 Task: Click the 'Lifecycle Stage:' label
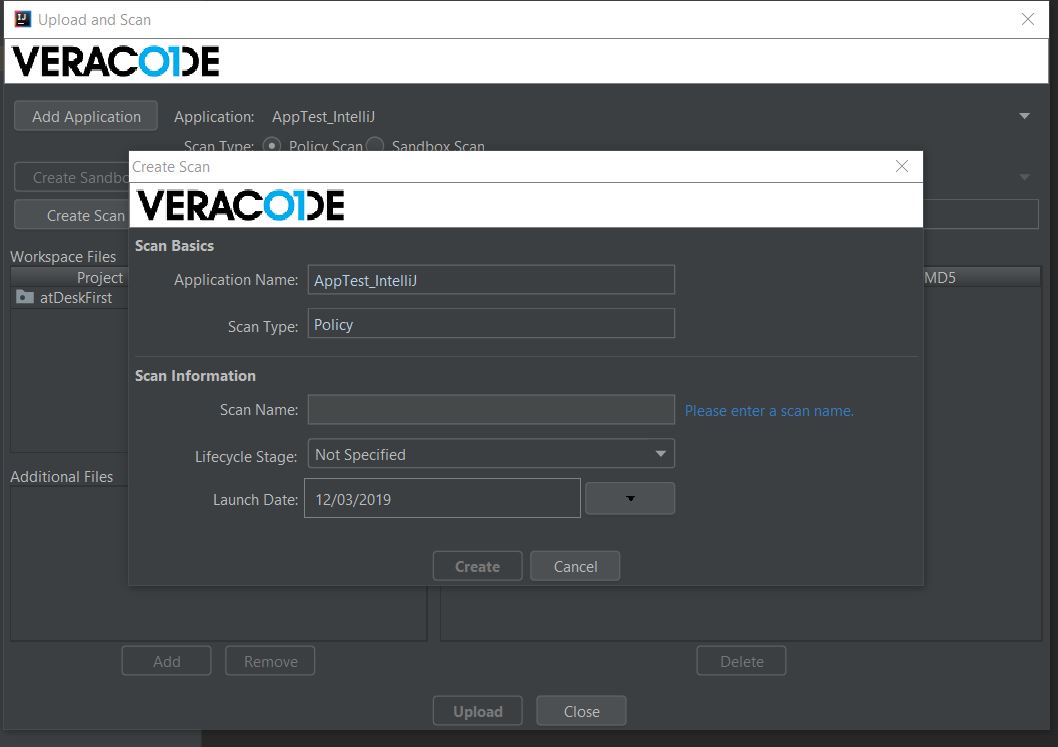246,457
